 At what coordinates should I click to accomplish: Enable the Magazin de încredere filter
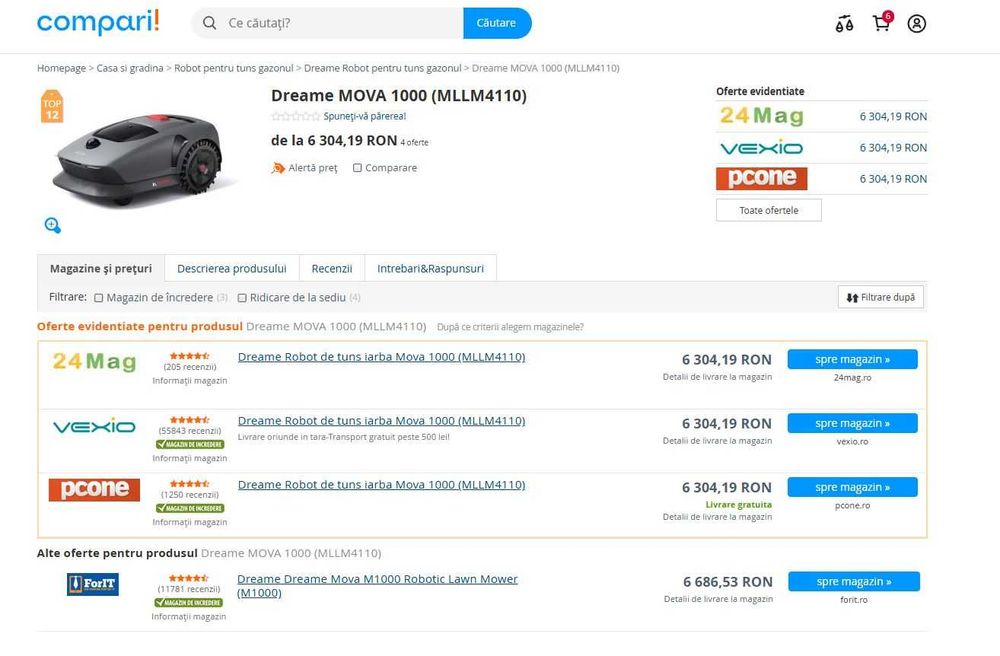click(98, 298)
